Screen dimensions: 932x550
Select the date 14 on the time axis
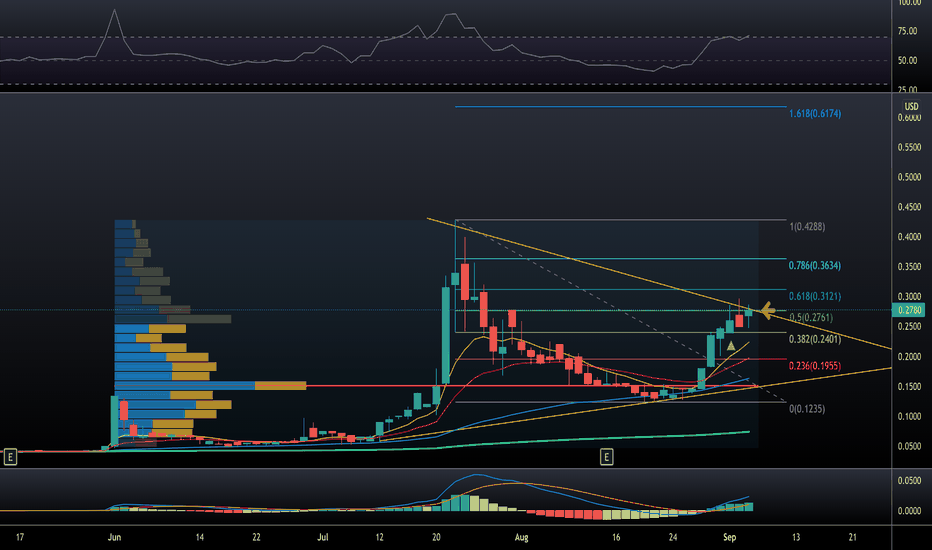point(200,538)
